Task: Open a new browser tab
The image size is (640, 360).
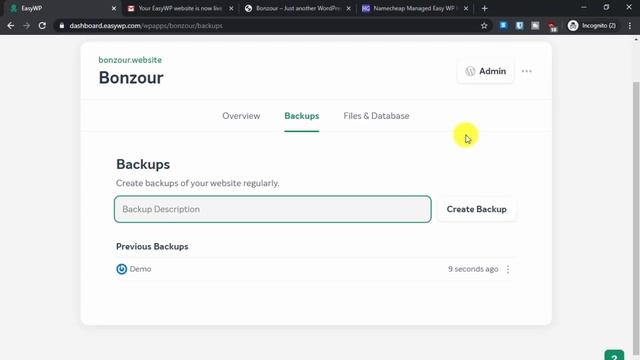Action: coord(484,8)
